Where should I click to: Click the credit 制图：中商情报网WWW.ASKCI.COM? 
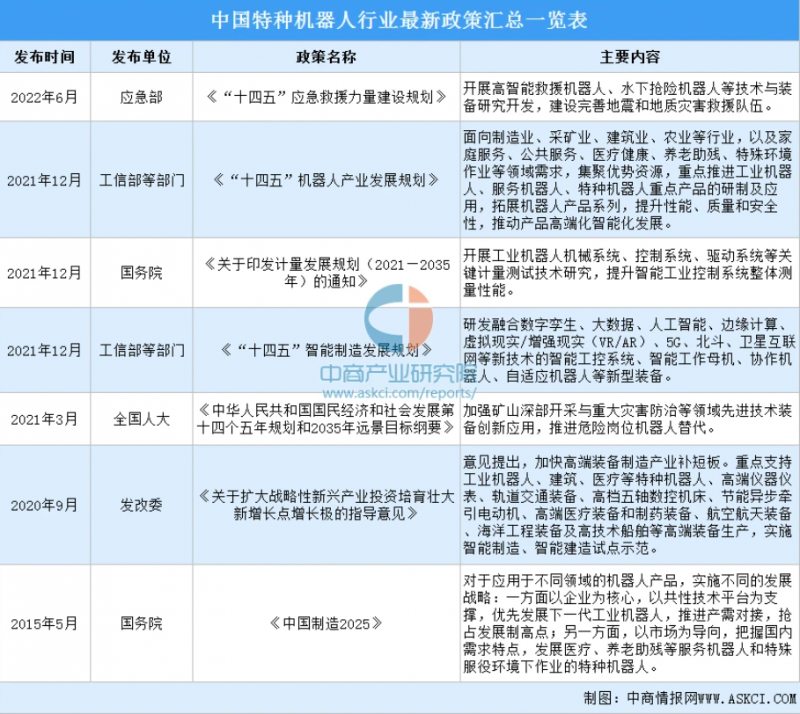690,698
